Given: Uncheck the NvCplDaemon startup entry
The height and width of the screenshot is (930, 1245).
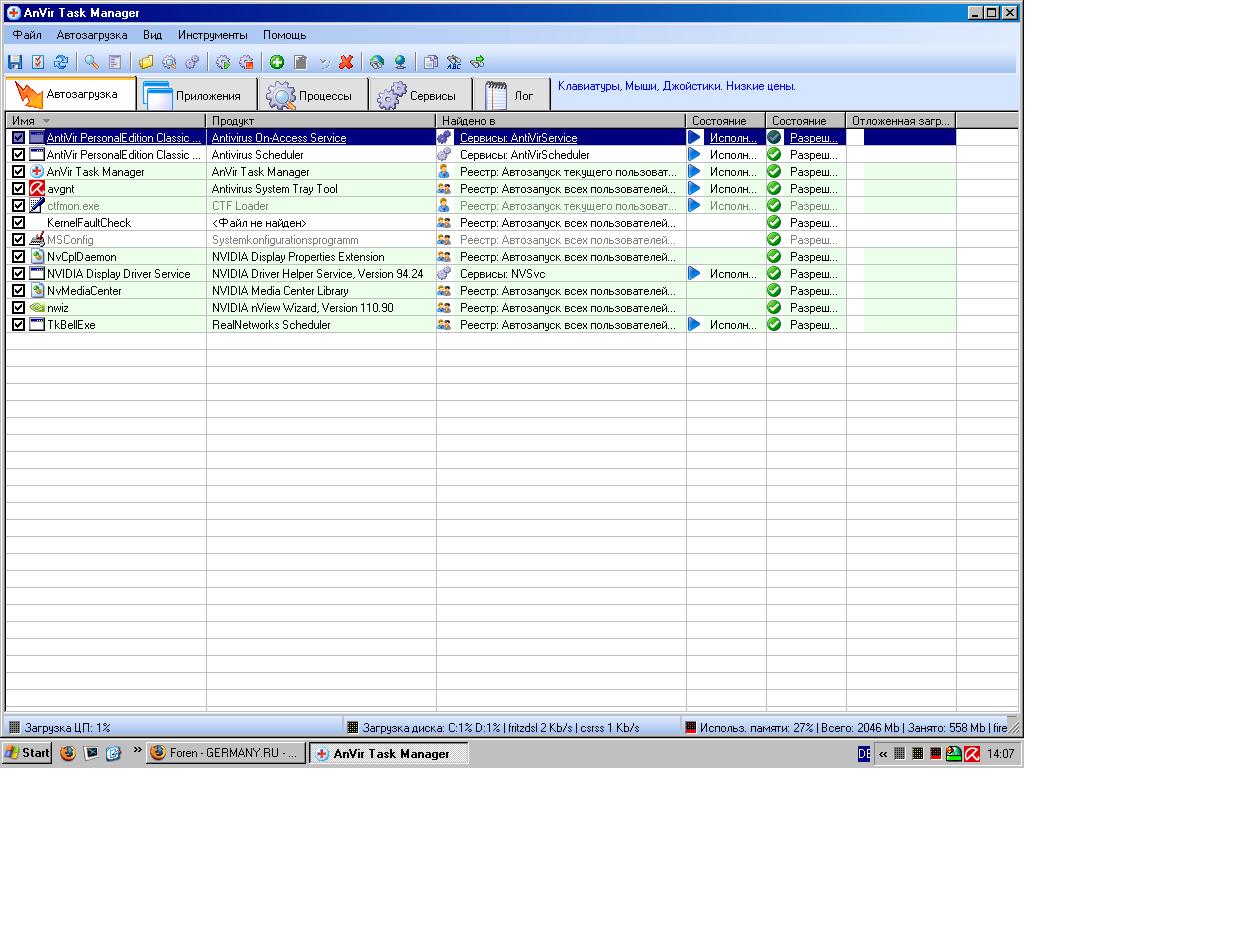Looking at the screenshot, I should coord(18,257).
